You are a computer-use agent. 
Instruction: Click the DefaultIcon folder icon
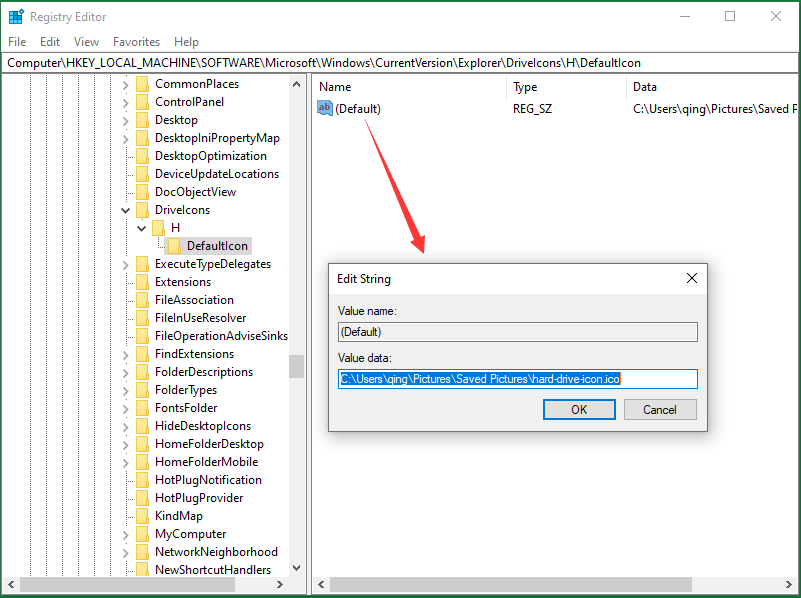175,246
